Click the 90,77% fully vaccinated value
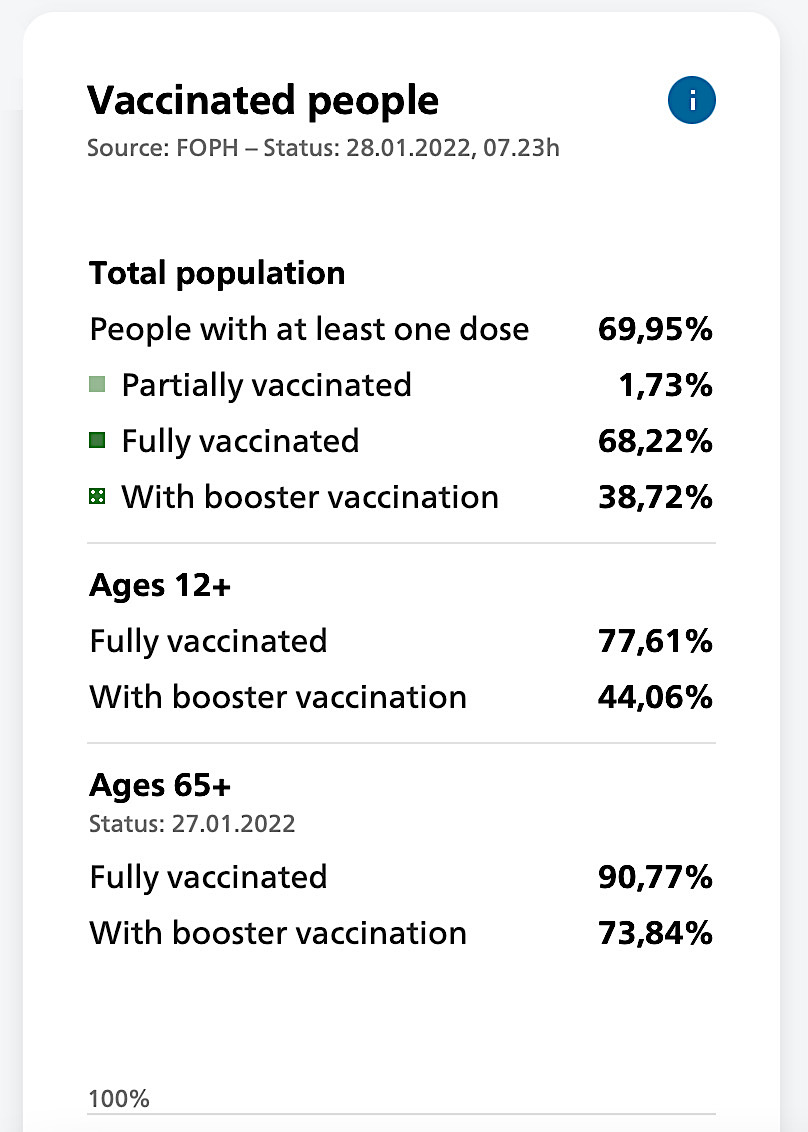The height and width of the screenshot is (1132, 808). tap(655, 877)
